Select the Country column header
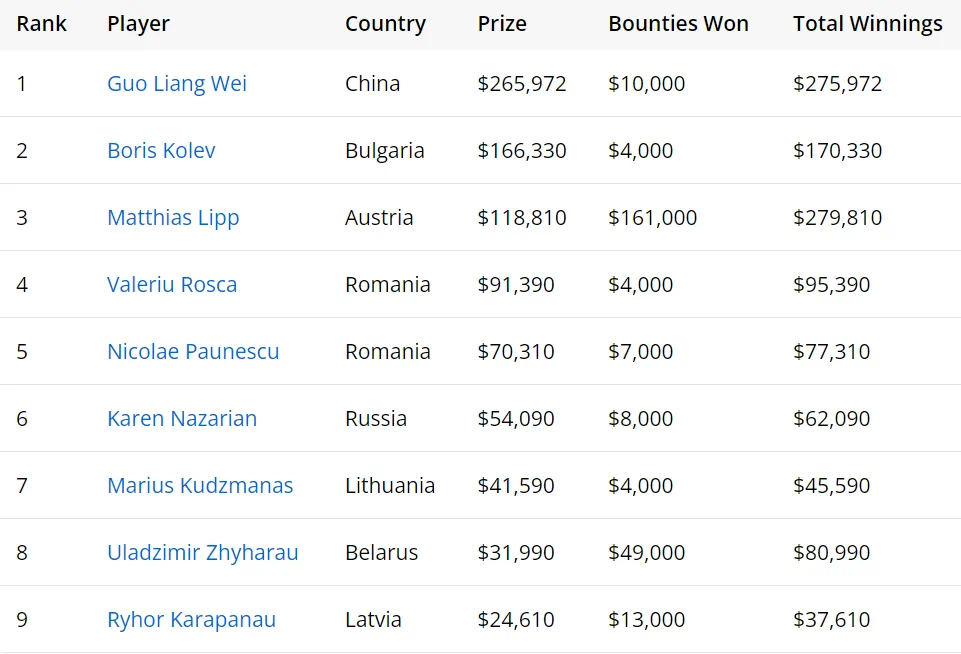This screenshot has height=654, width=961. point(385,24)
